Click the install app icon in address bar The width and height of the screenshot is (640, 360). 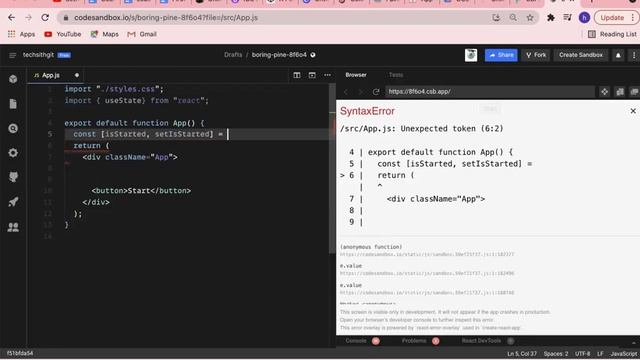(x=496, y=18)
